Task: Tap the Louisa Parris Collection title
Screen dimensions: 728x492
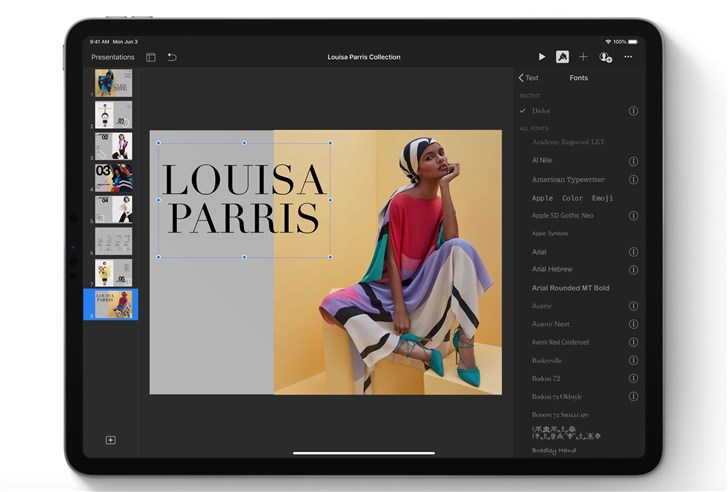Action: pos(364,57)
